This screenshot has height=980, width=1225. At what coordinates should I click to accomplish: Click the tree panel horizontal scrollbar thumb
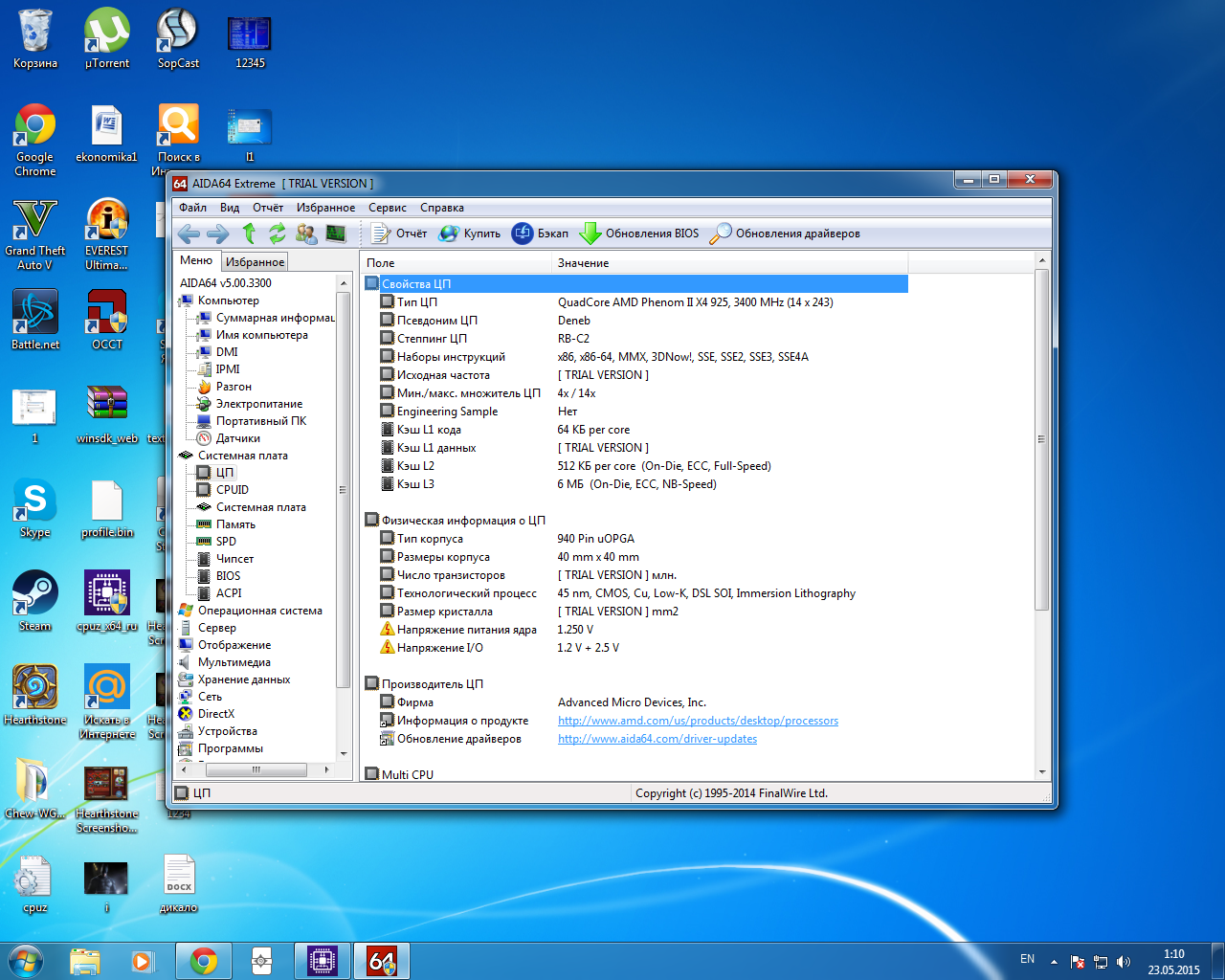256,769
